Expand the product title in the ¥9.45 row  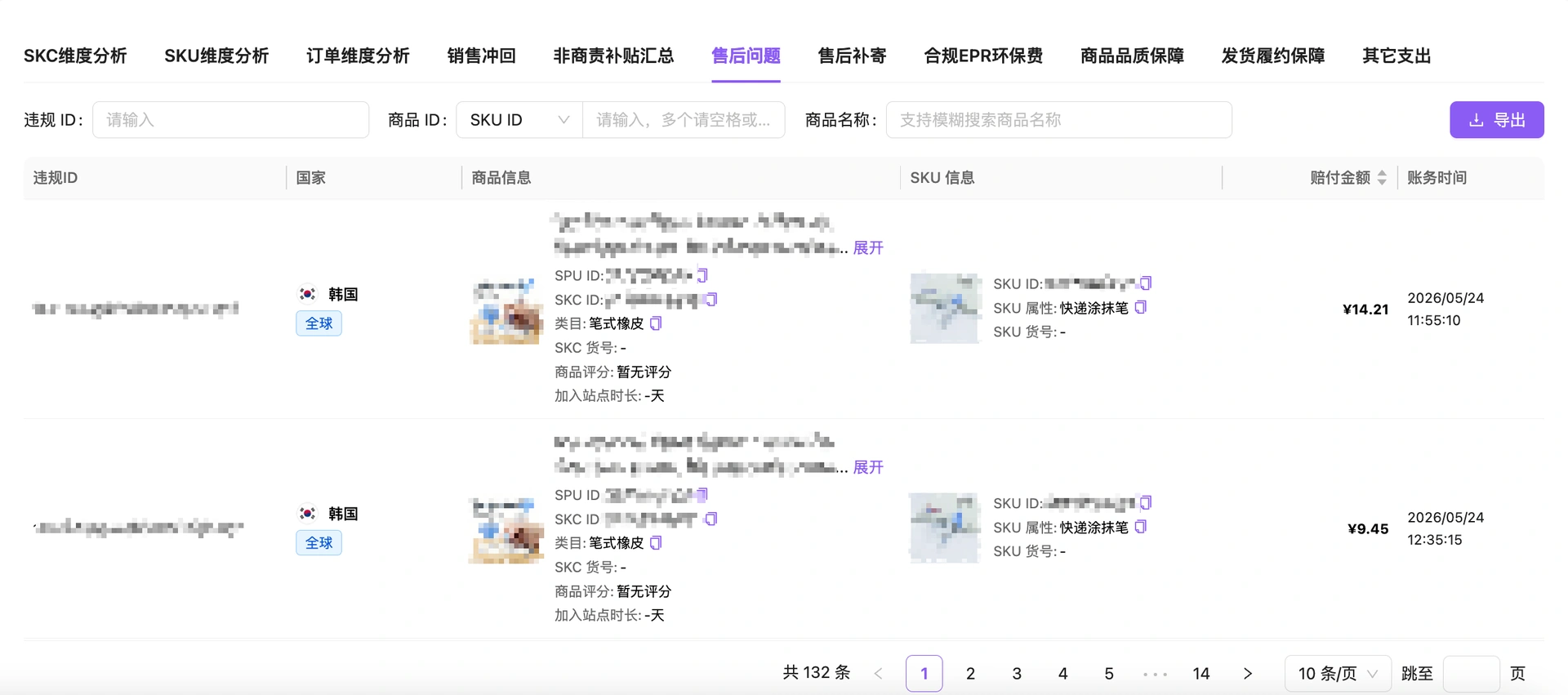click(868, 467)
